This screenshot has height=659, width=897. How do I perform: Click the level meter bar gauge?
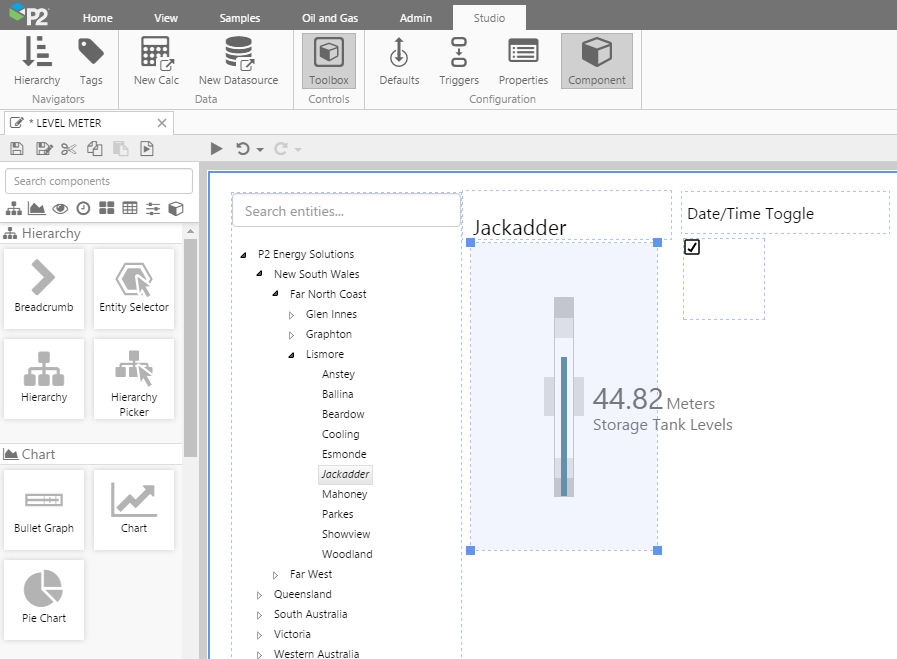point(564,397)
